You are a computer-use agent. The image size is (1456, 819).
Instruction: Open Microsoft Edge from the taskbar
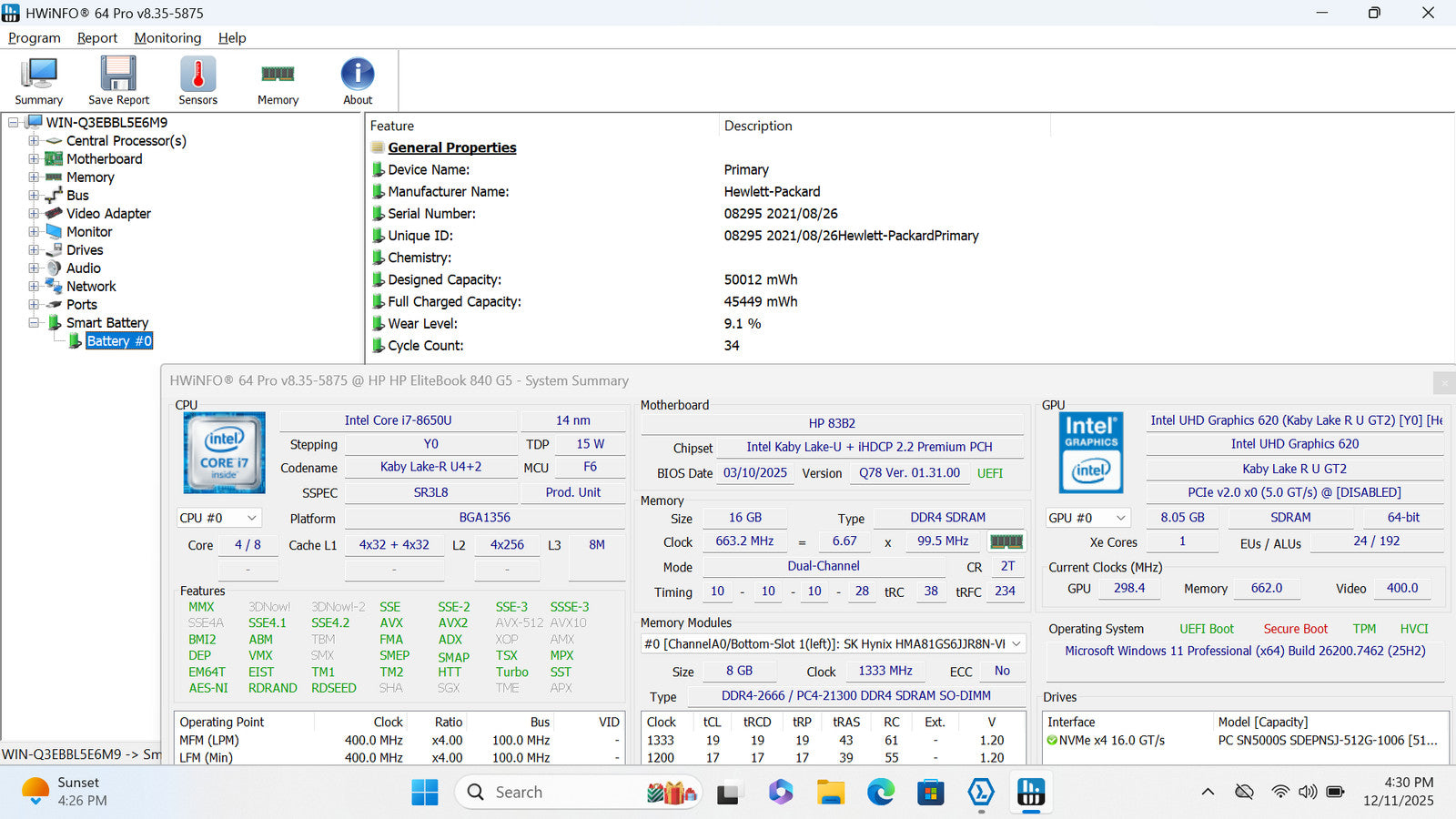point(880,793)
